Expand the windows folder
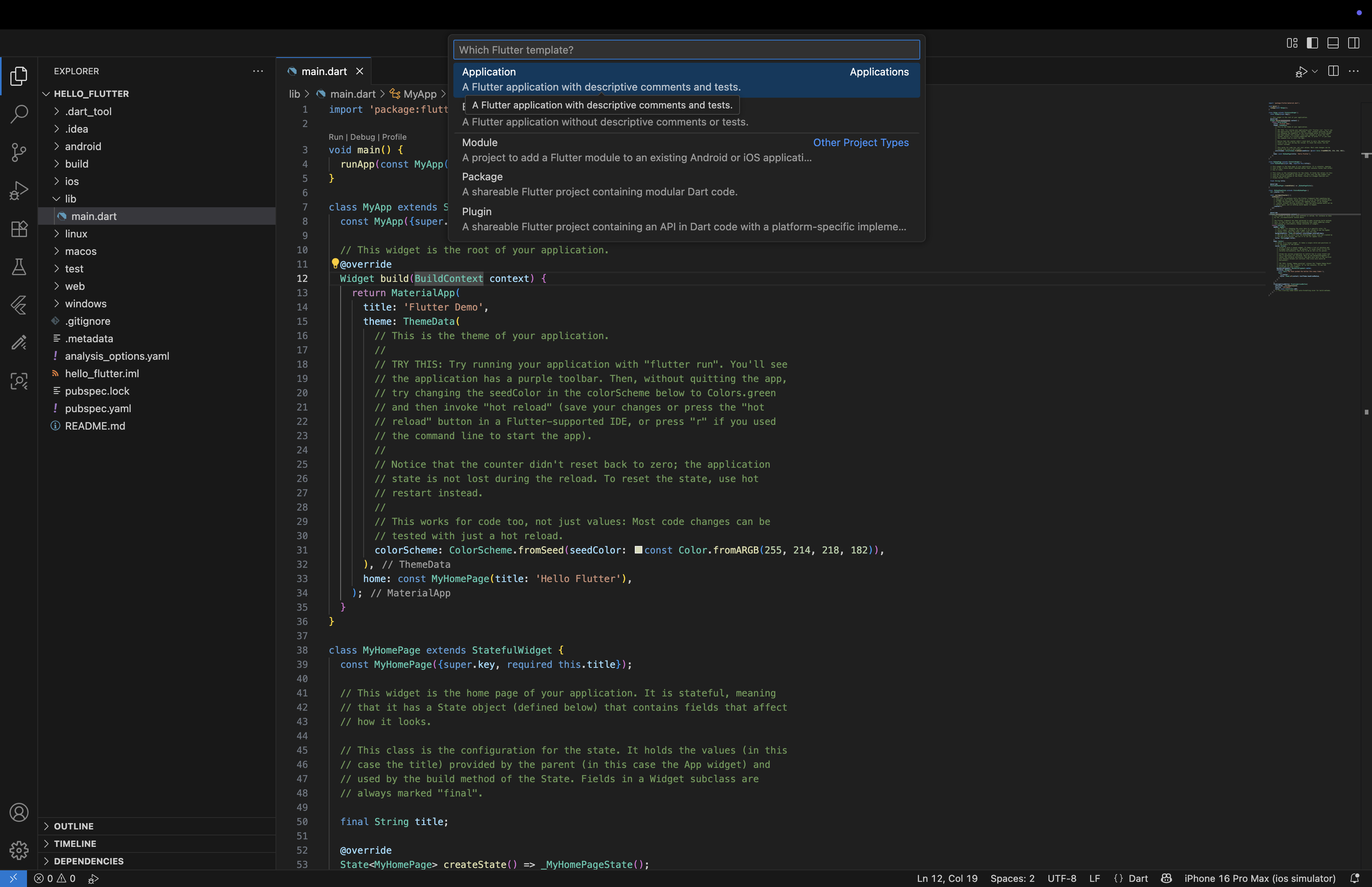This screenshot has height=887, width=1372. 157,303
